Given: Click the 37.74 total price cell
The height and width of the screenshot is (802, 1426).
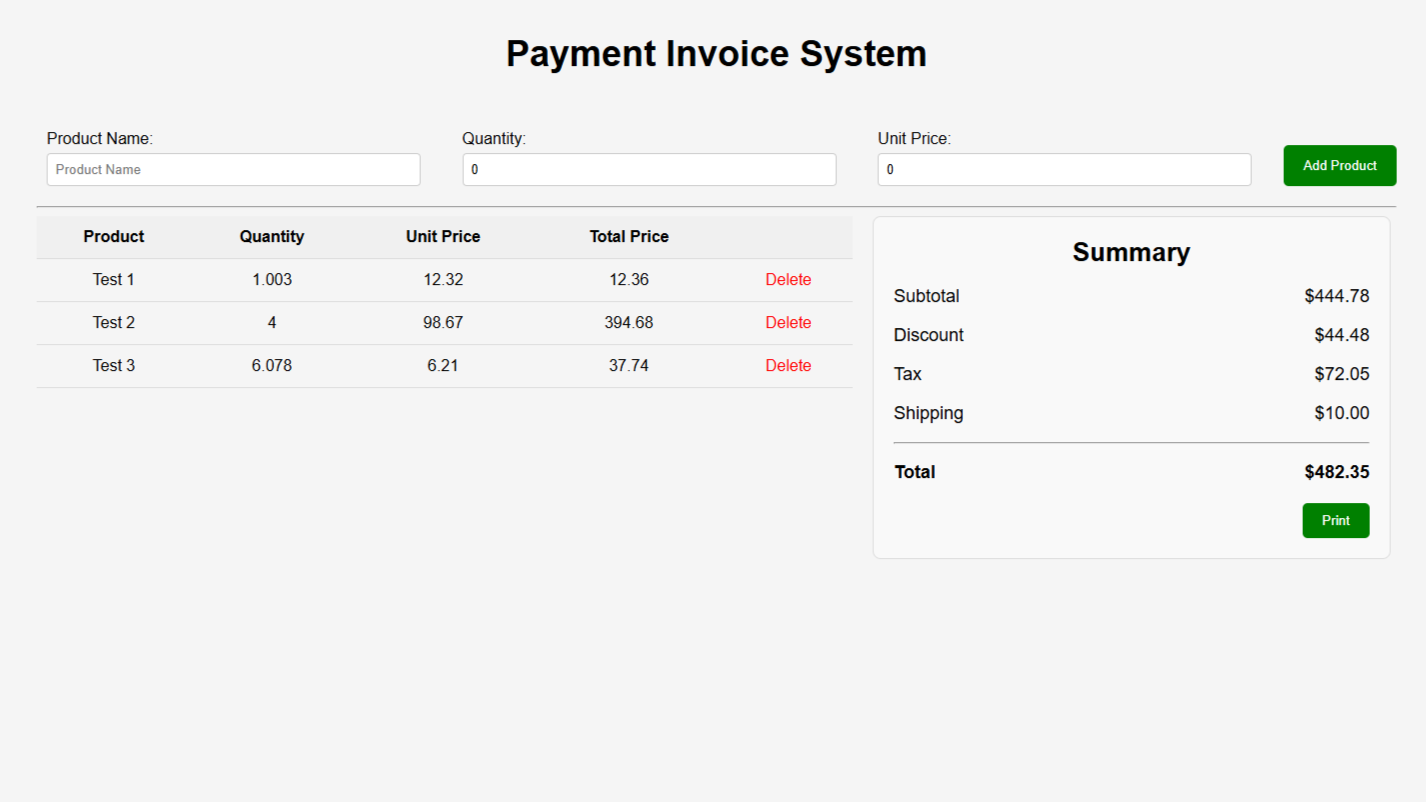Looking at the screenshot, I should coord(629,366).
